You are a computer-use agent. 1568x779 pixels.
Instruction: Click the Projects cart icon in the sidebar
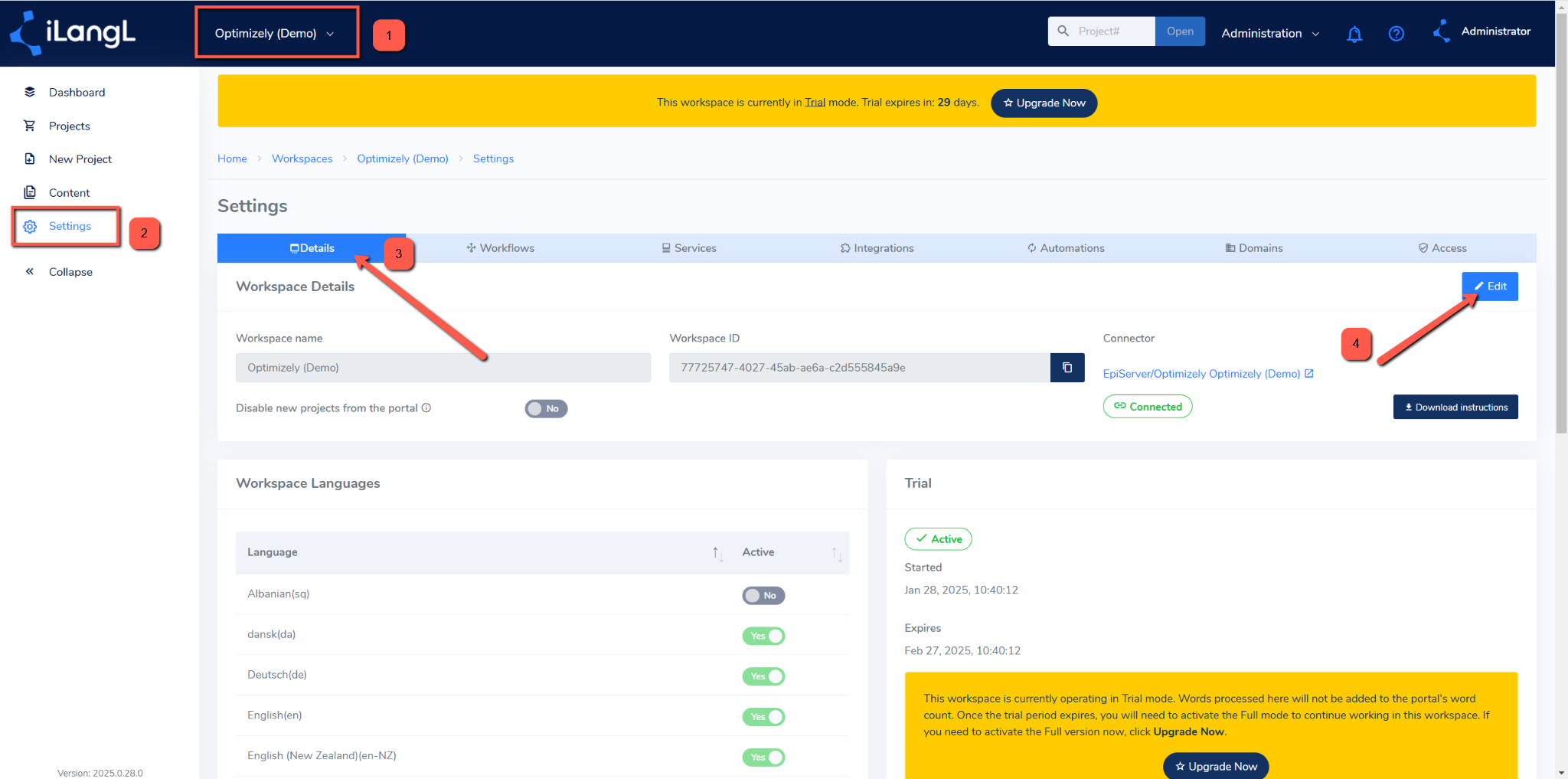30,126
